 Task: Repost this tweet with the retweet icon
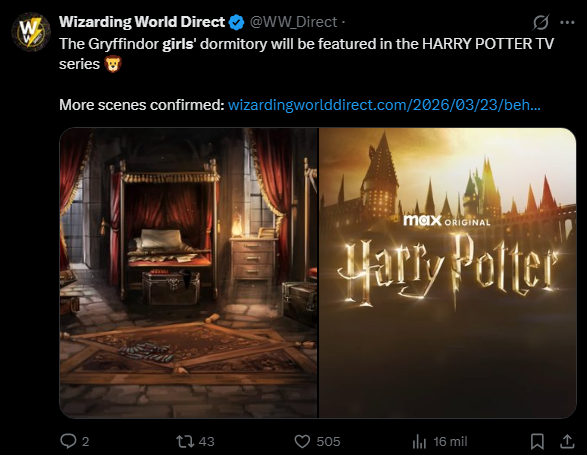(x=185, y=441)
